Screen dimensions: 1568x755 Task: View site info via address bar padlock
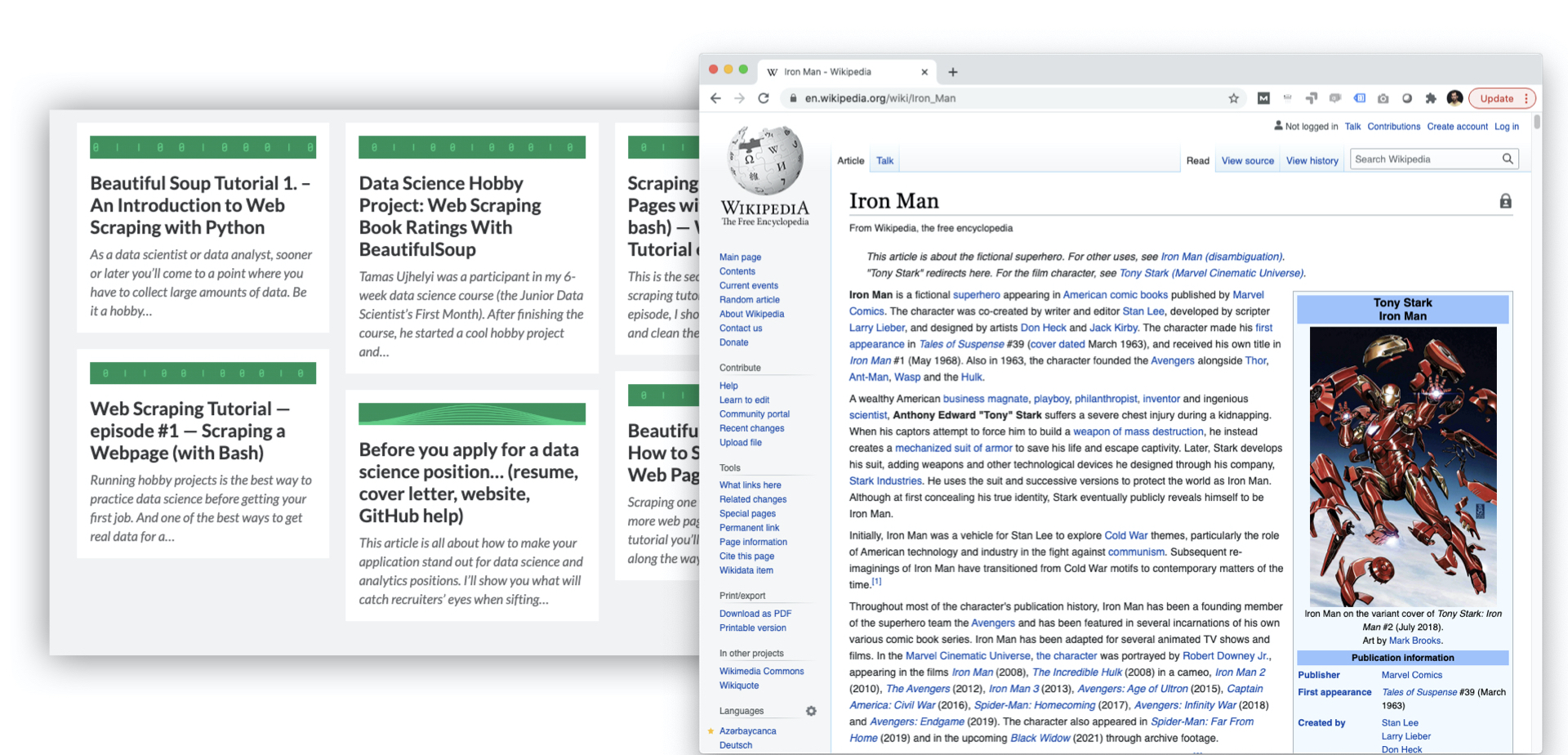pyautogui.click(x=792, y=98)
